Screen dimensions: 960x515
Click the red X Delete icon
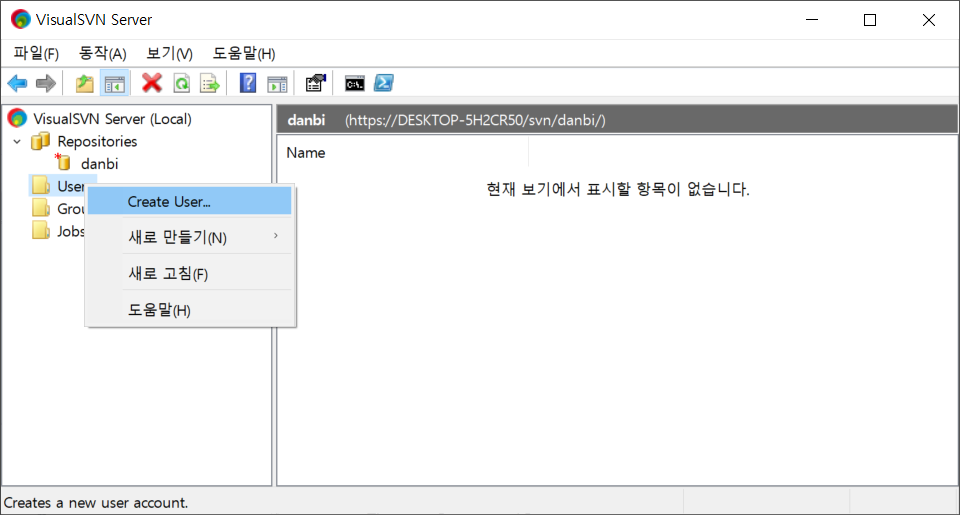(x=152, y=83)
